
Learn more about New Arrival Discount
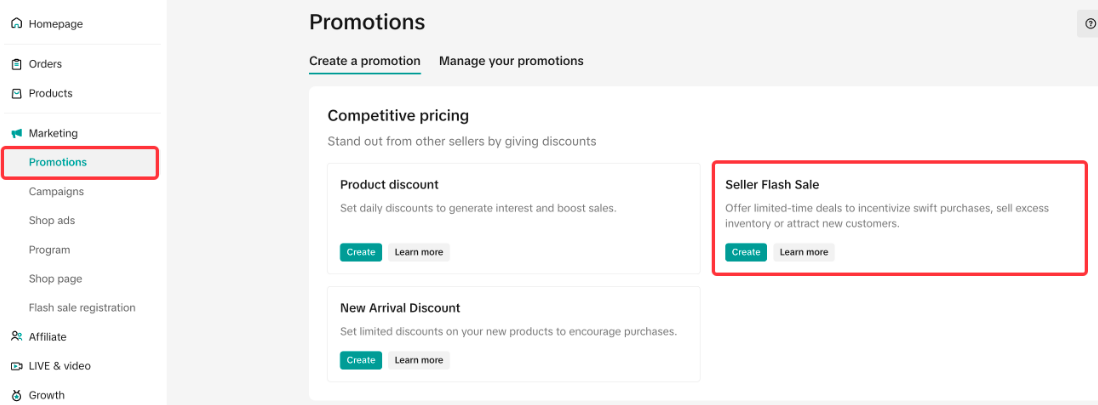pyautogui.click(x=419, y=360)
